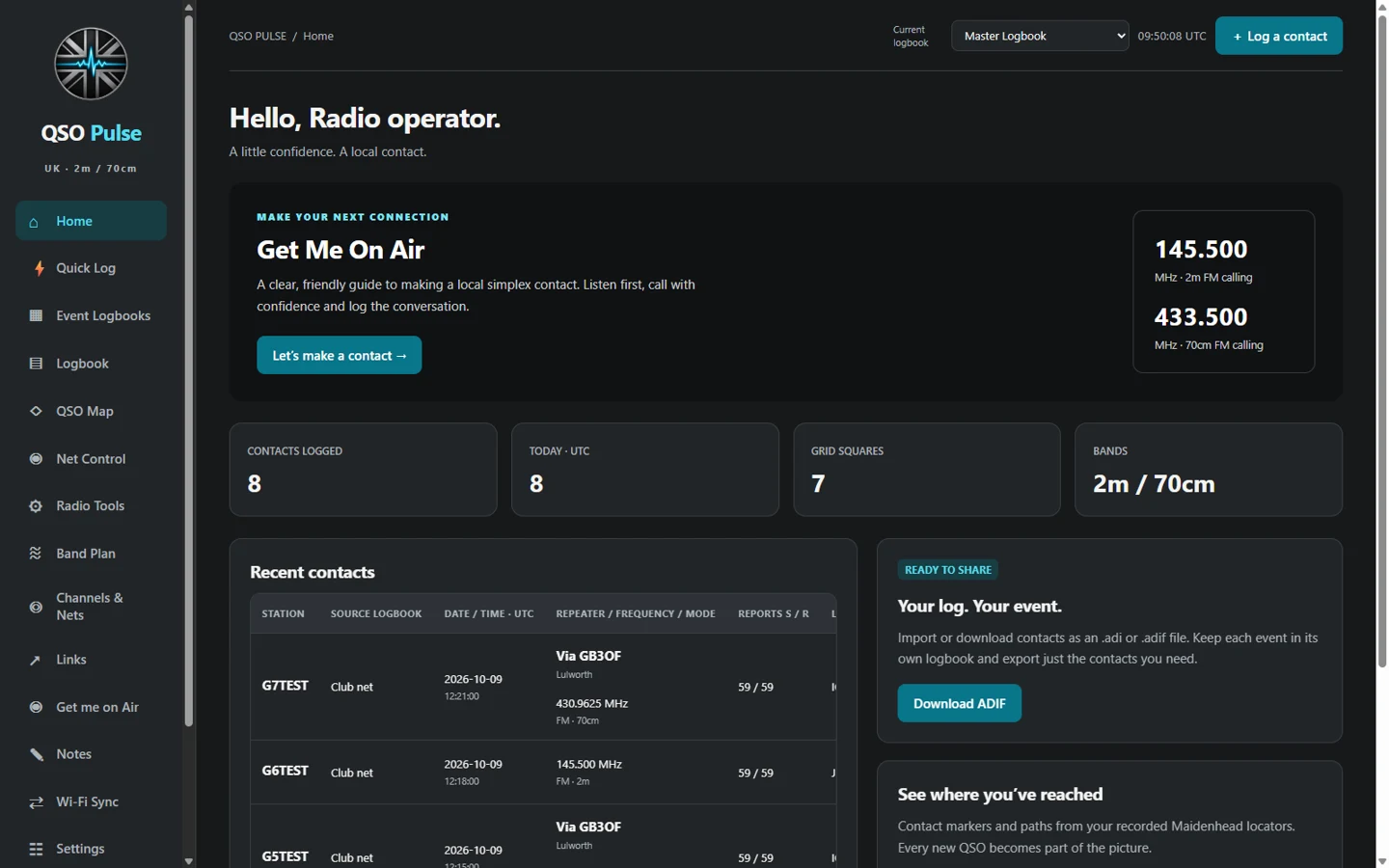Open the Master Logbook dropdown
This screenshot has width=1389, height=868.
pyautogui.click(x=1040, y=36)
